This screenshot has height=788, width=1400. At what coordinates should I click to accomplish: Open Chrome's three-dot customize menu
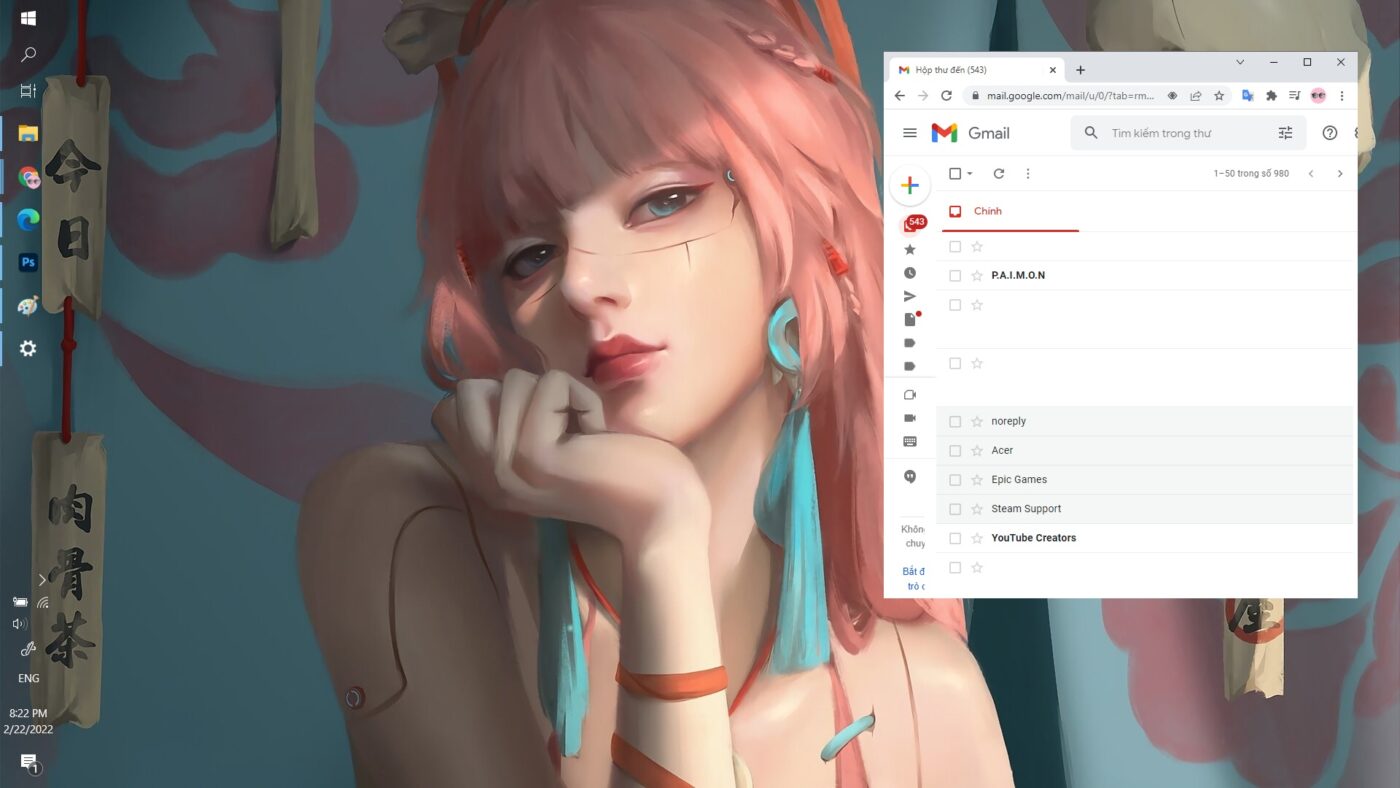[1342, 96]
